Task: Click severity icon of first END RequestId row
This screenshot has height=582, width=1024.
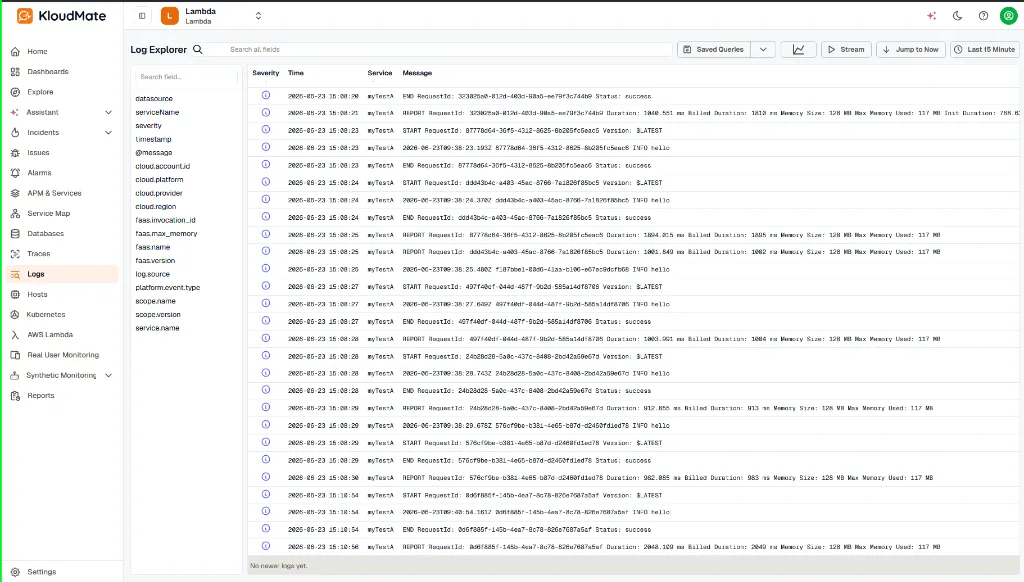Action: coord(266,95)
